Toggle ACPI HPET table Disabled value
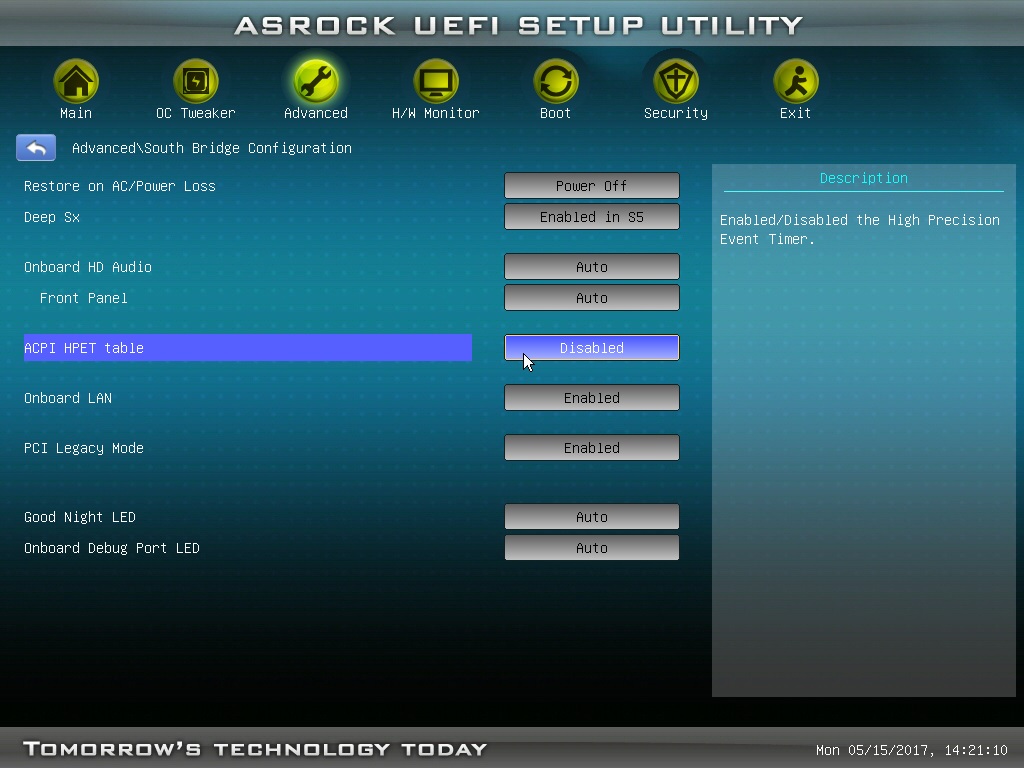The width and height of the screenshot is (1024, 768). point(592,347)
